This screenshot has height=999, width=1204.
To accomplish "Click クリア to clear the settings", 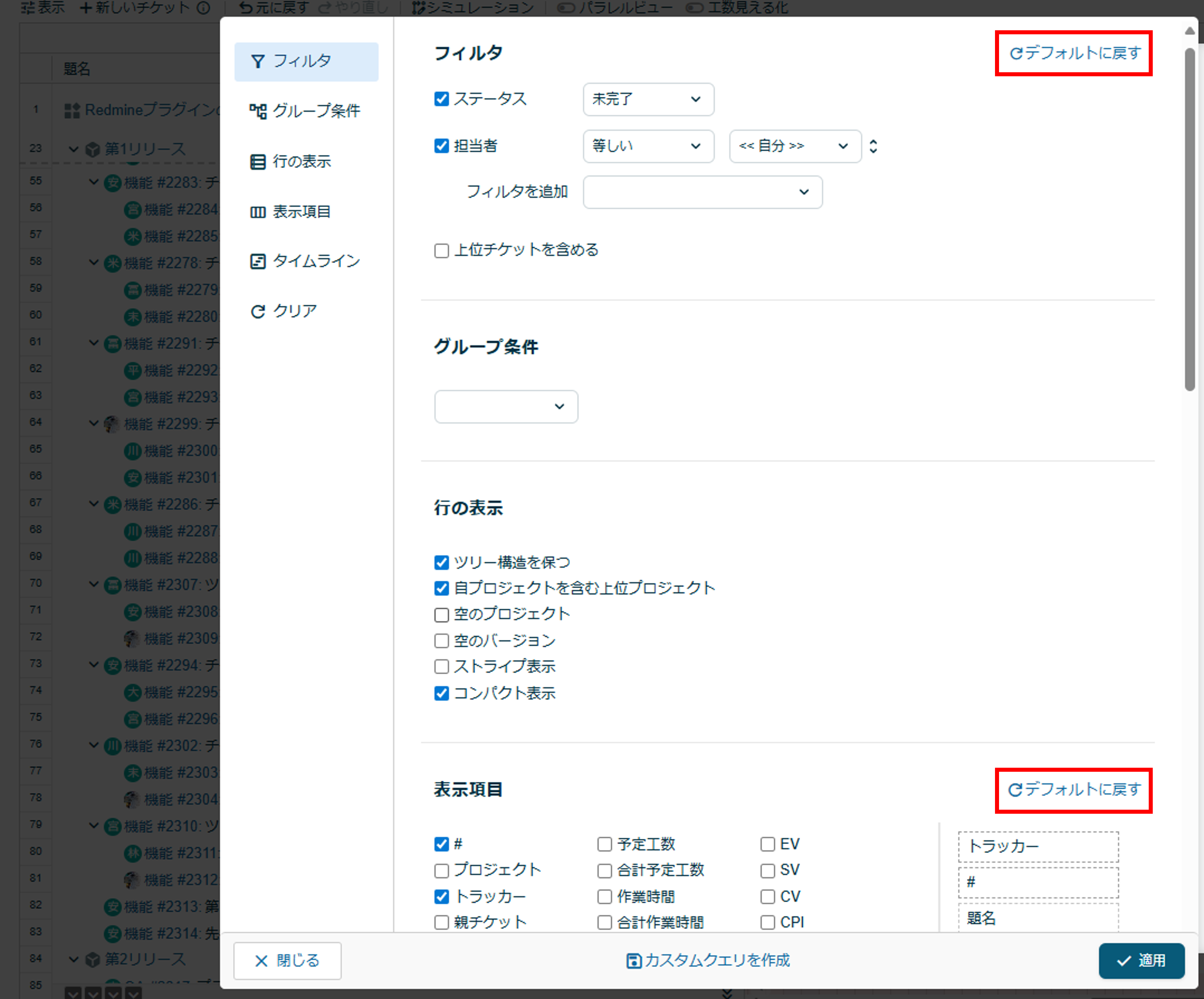I will point(284,310).
